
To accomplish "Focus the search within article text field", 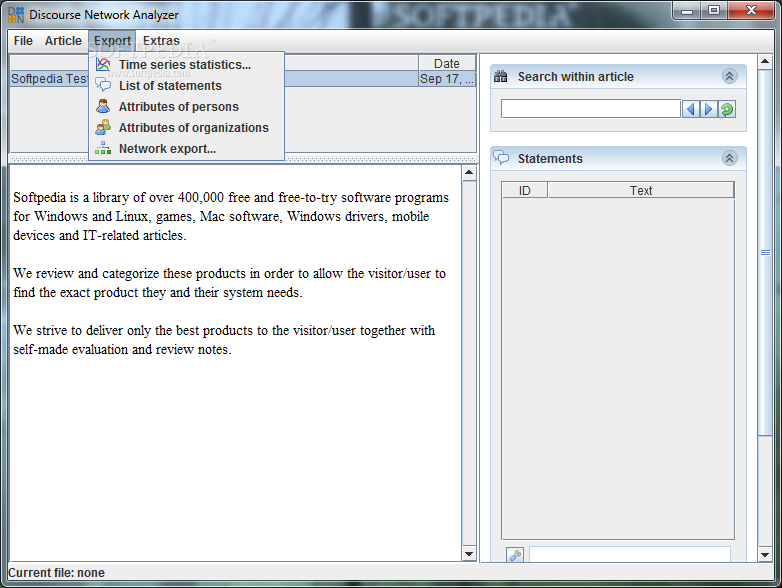I will click(x=591, y=109).
